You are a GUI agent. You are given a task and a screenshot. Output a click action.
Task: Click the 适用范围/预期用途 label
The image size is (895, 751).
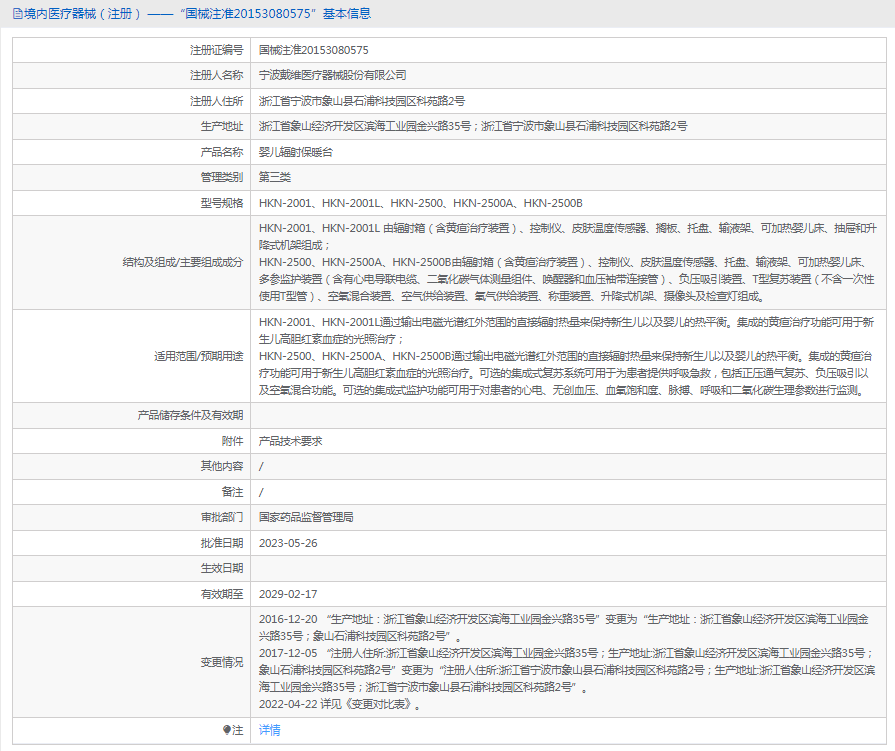(198, 357)
